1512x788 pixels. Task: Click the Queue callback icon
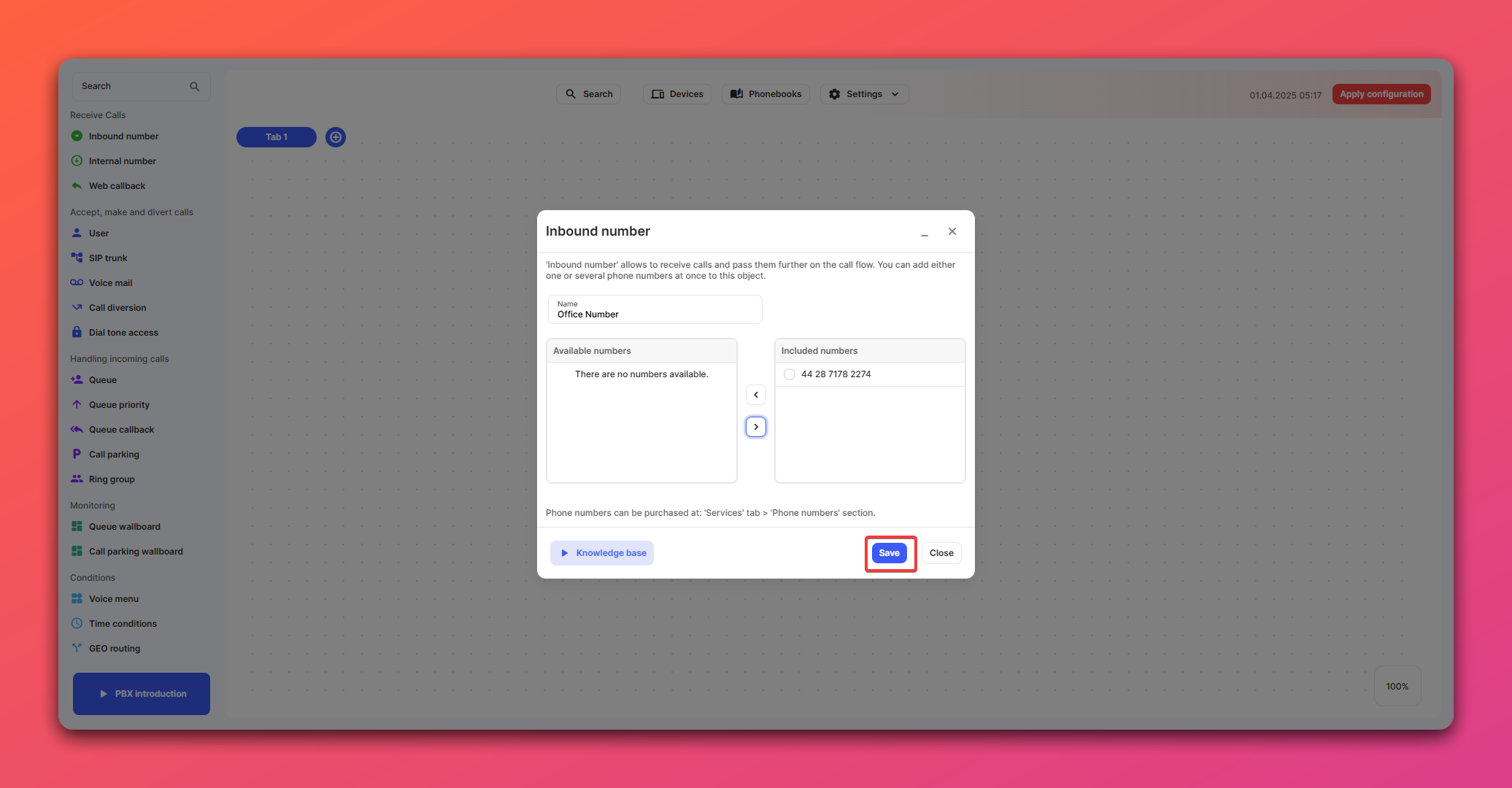77,429
